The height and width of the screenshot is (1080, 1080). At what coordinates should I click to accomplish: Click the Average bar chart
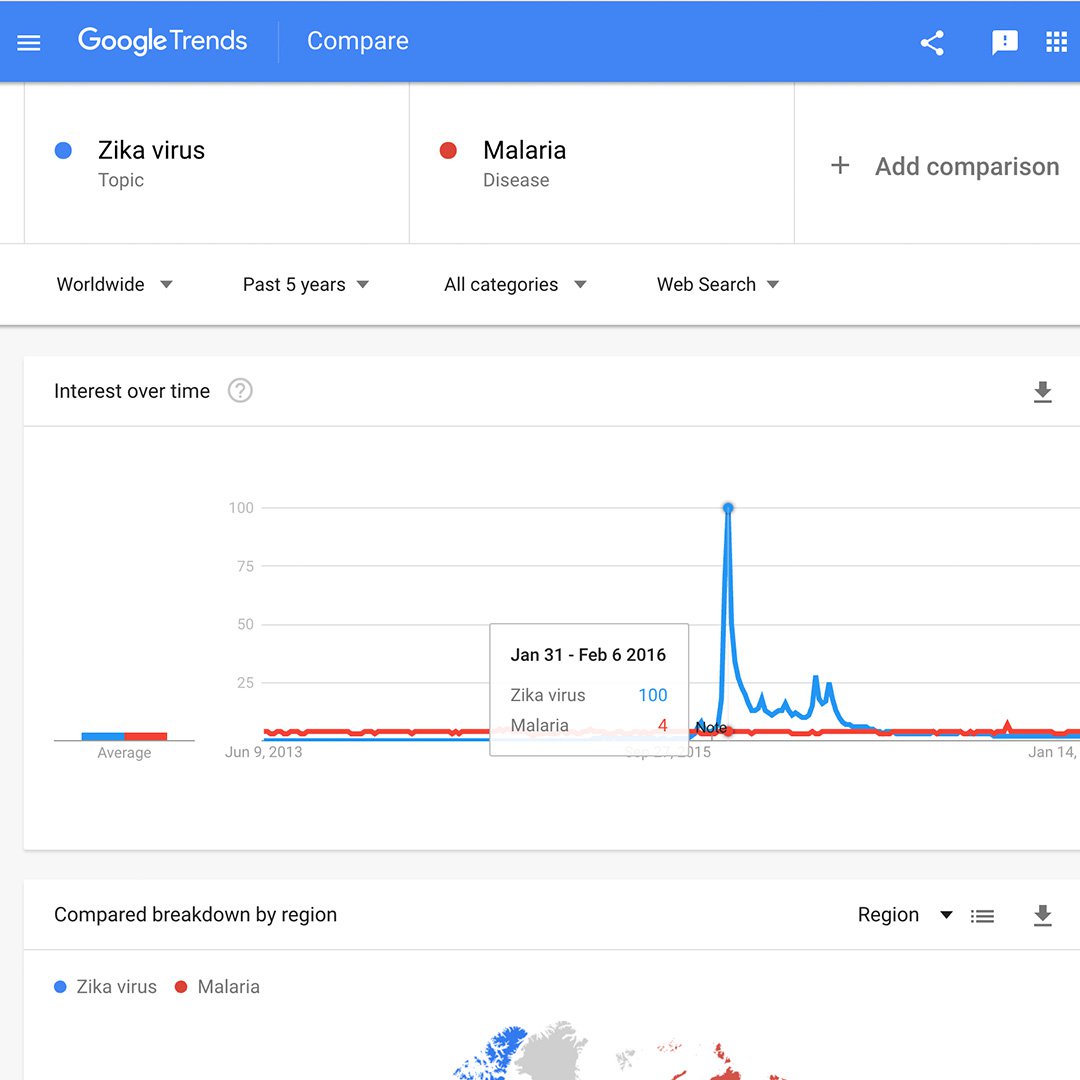pyautogui.click(x=124, y=736)
